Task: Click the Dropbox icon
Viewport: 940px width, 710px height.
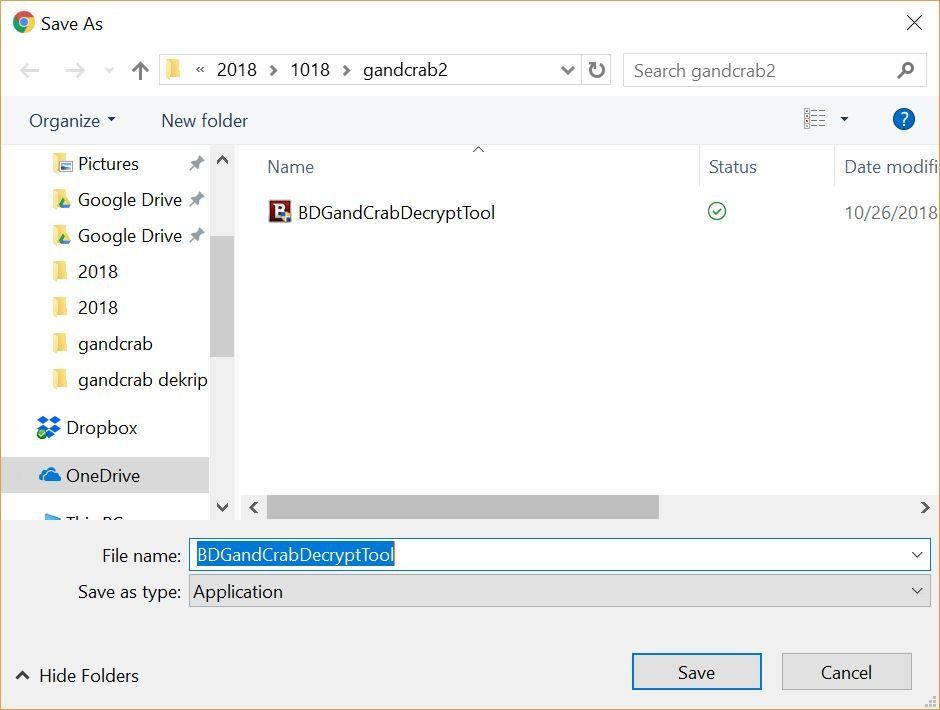Action: 48,428
